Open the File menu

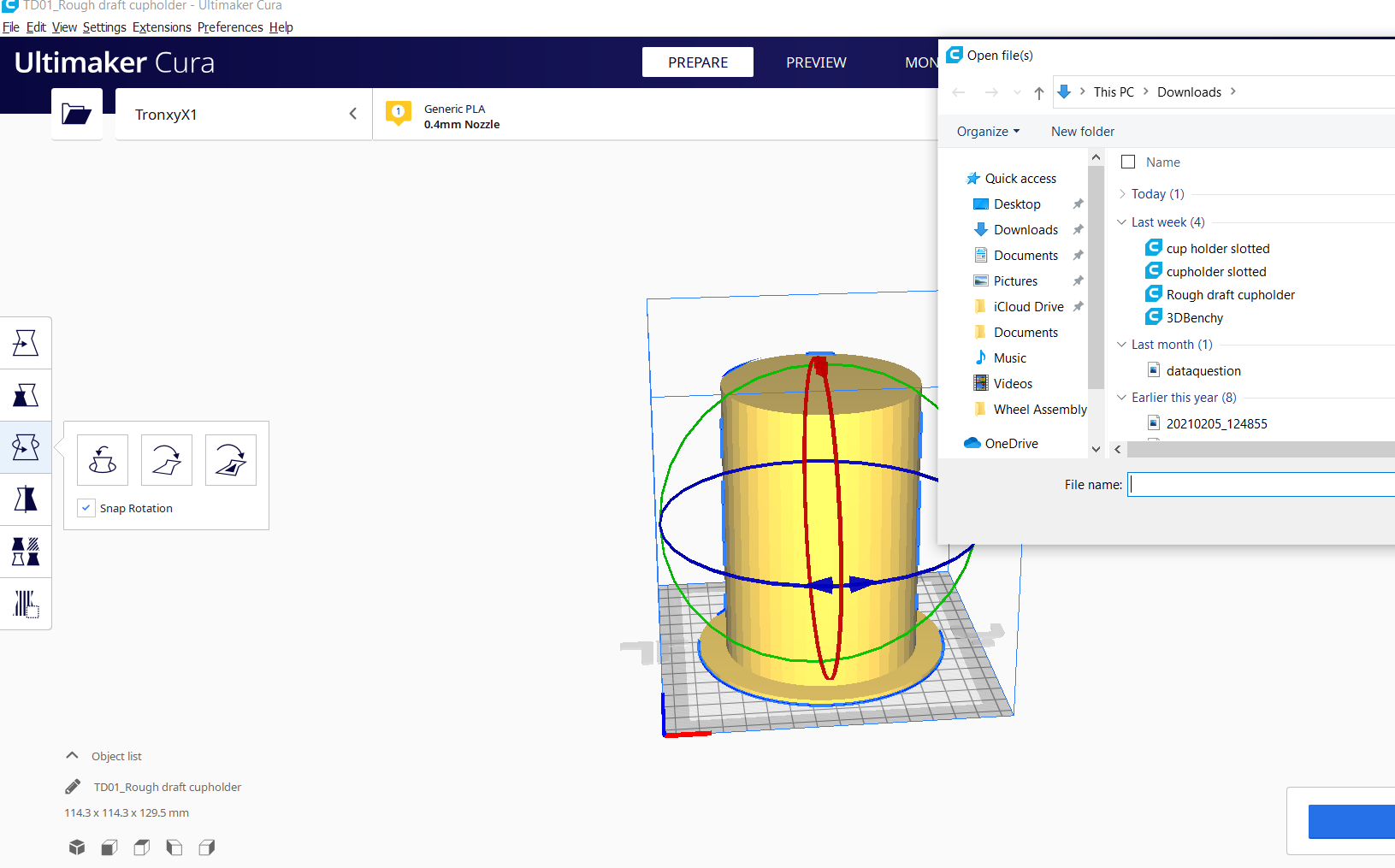pyautogui.click(x=11, y=27)
